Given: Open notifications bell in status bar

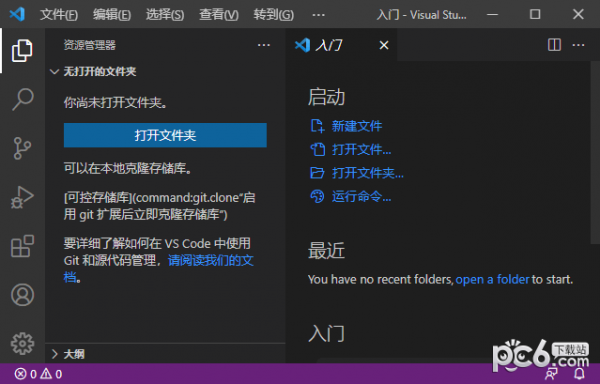Looking at the screenshot, I should [579, 373].
